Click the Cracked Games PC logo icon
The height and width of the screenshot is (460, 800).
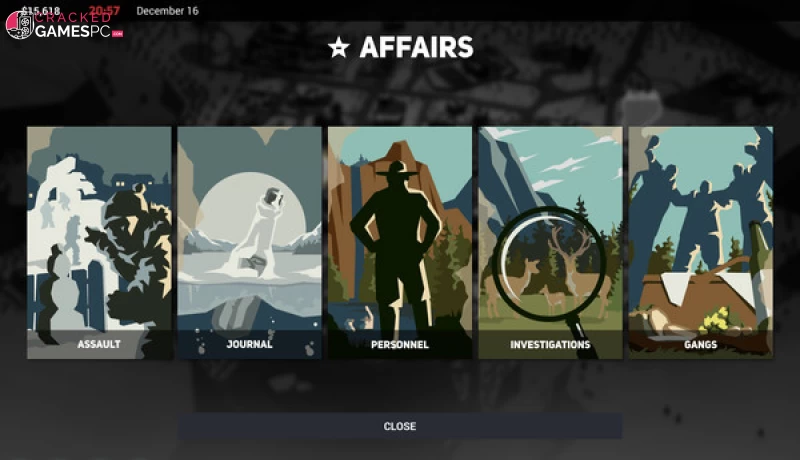click(x=19, y=24)
